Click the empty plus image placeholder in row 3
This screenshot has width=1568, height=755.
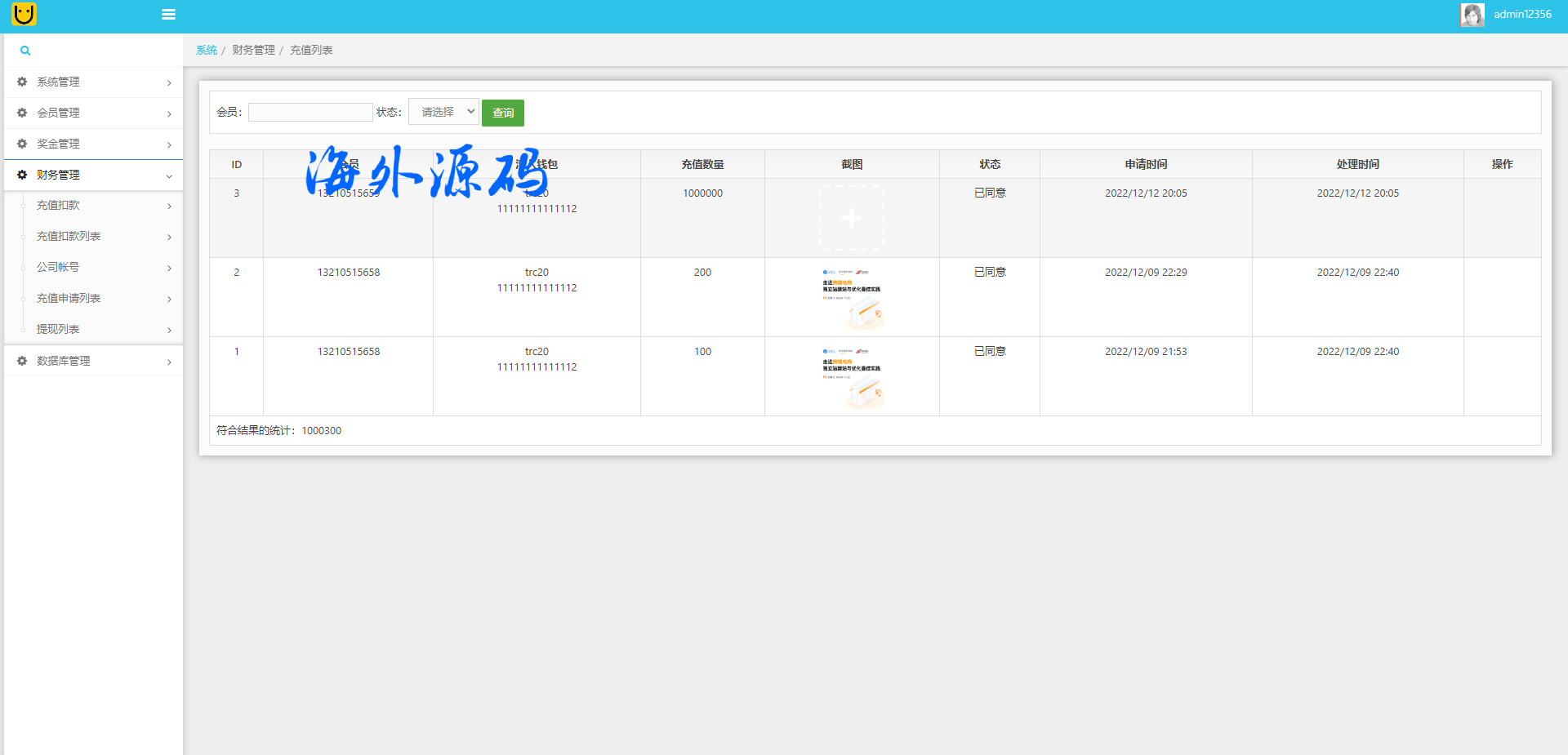tap(852, 218)
